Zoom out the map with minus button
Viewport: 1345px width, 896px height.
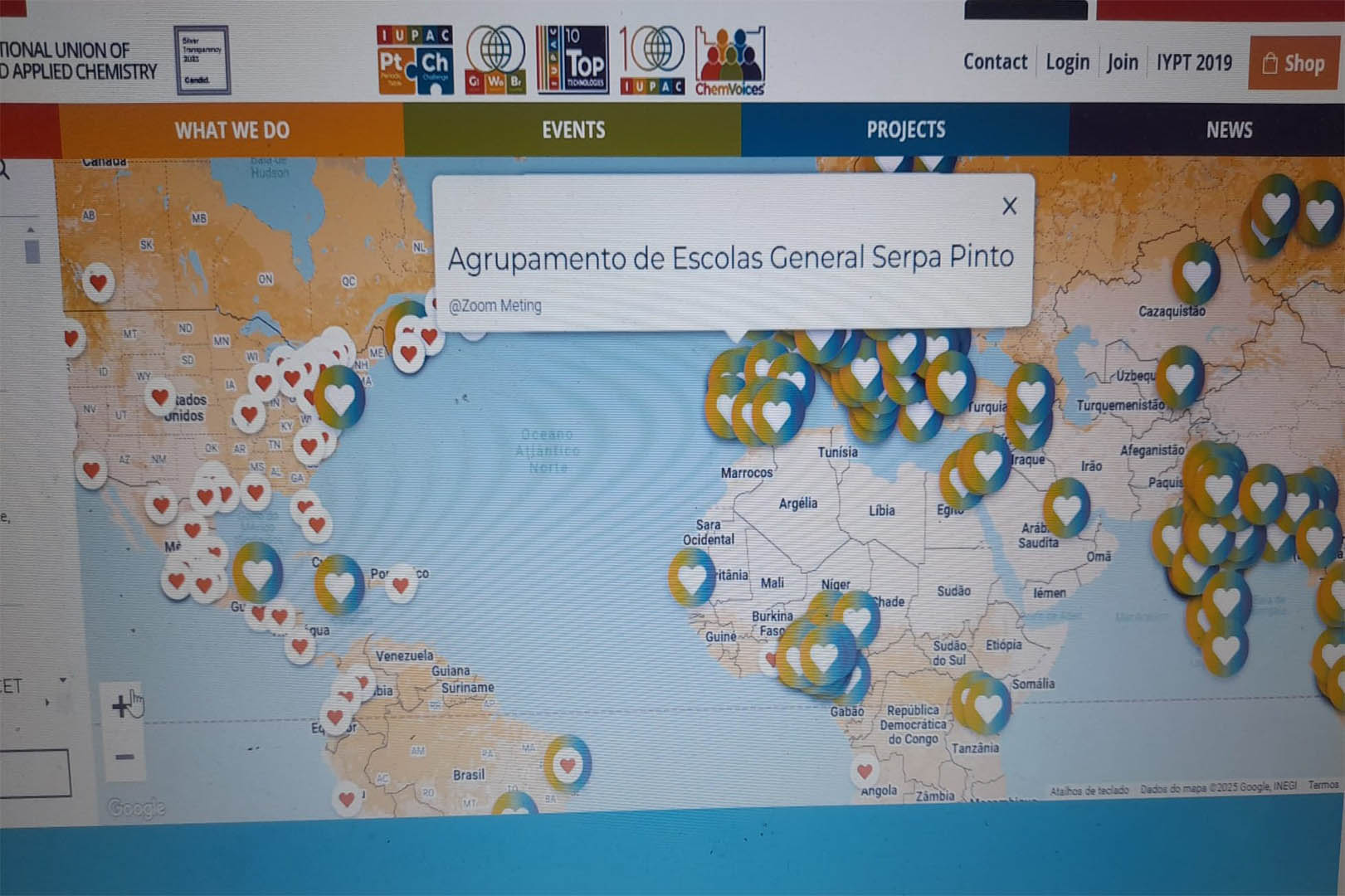124,757
